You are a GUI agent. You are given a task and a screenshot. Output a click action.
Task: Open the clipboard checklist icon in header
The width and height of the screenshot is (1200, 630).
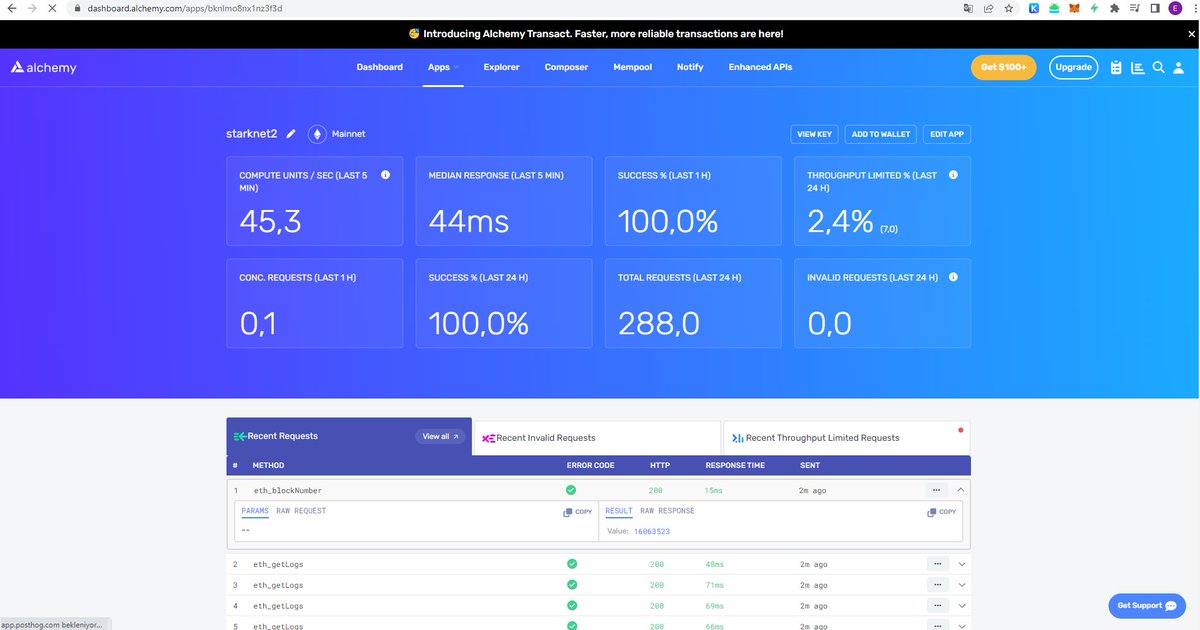coord(1117,68)
